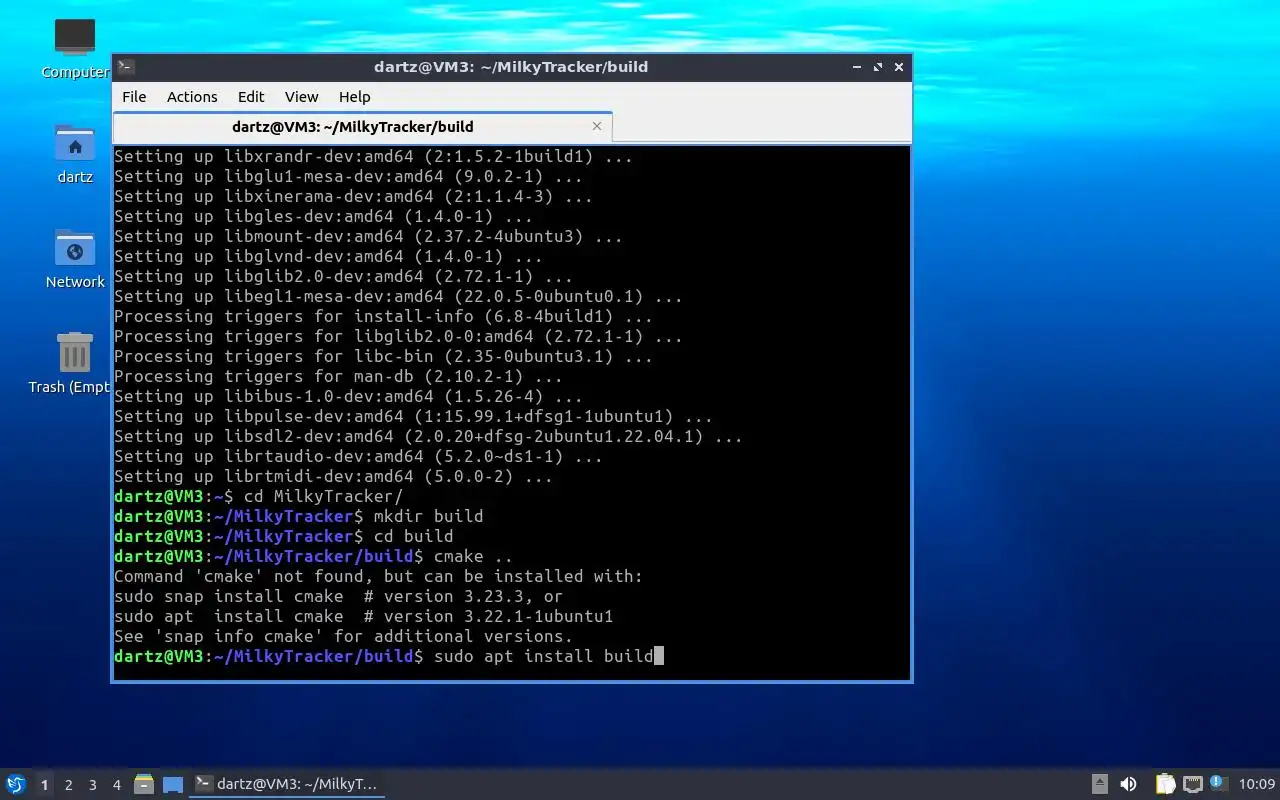Maximize the terminal window
This screenshot has width=1280, height=800.
tap(878, 67)
